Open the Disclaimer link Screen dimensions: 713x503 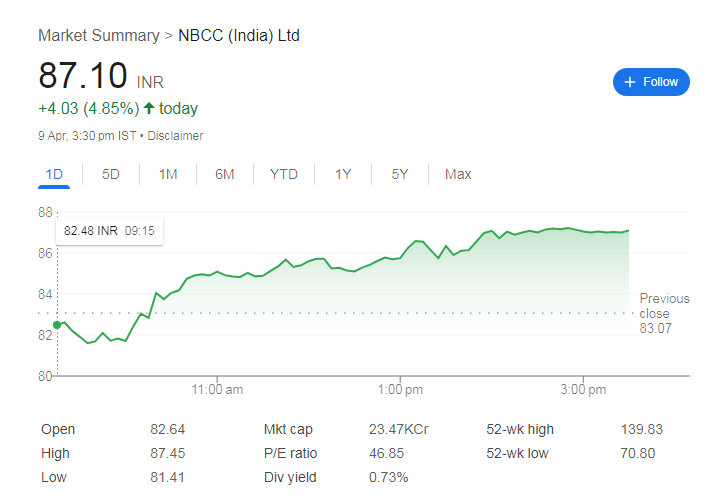tap(176, 136)
